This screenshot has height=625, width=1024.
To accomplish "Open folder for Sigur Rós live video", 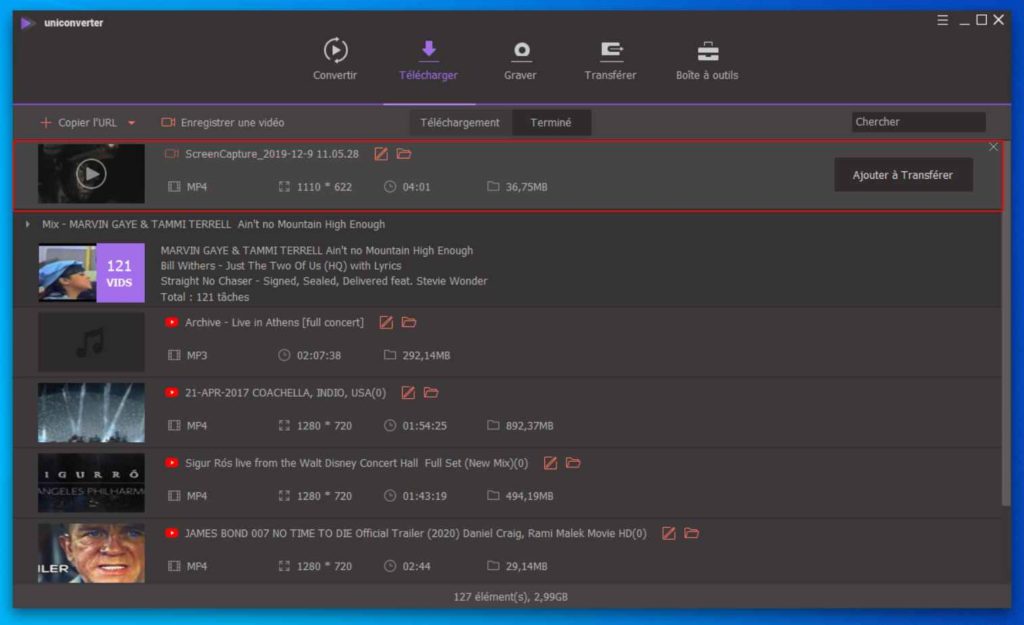I will coord(573,463).
